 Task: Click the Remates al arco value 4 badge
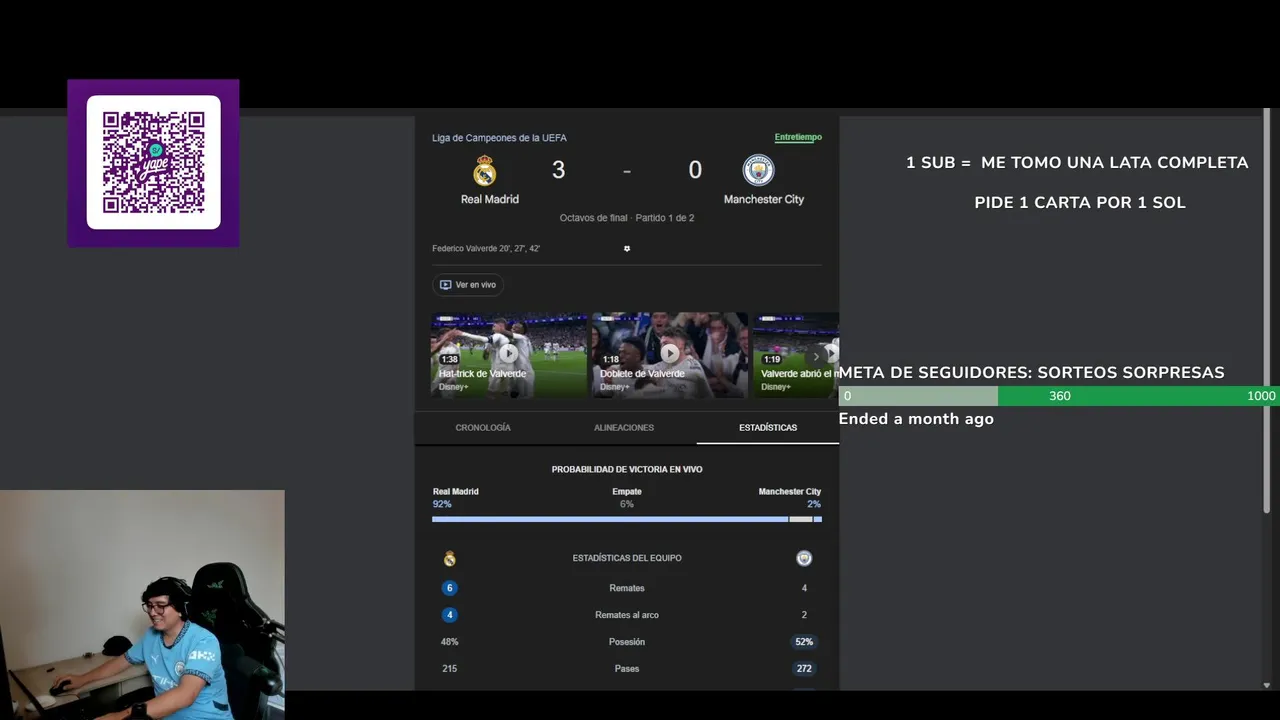pos(449,615)
